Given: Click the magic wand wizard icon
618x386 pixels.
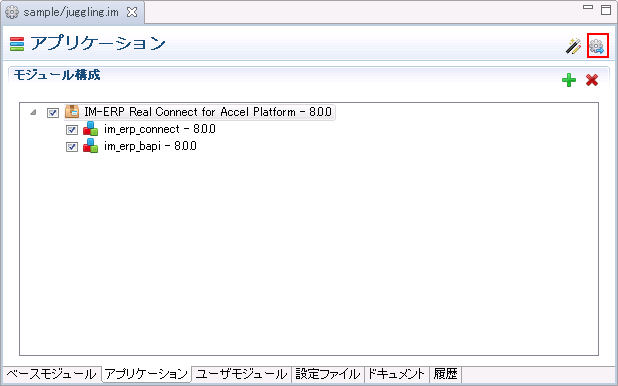Looking at the screenshot, I should [573, 46].
